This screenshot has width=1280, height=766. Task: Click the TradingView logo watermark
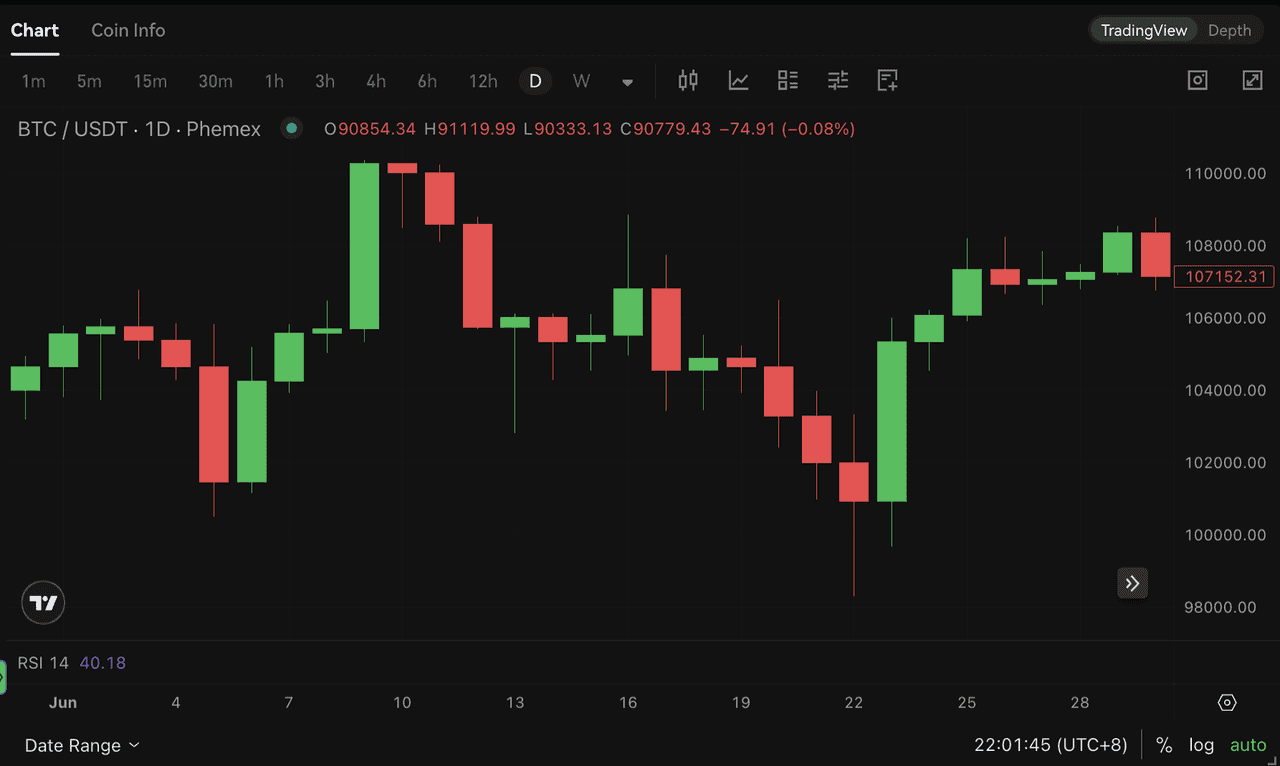(x=42, y=602)
